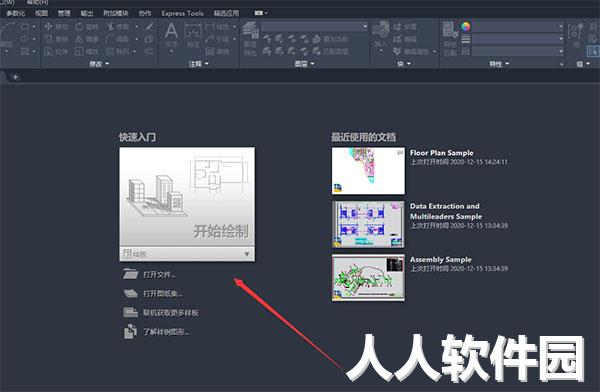Switch to the 精选应用 ribbon tab

click(226, 13)
